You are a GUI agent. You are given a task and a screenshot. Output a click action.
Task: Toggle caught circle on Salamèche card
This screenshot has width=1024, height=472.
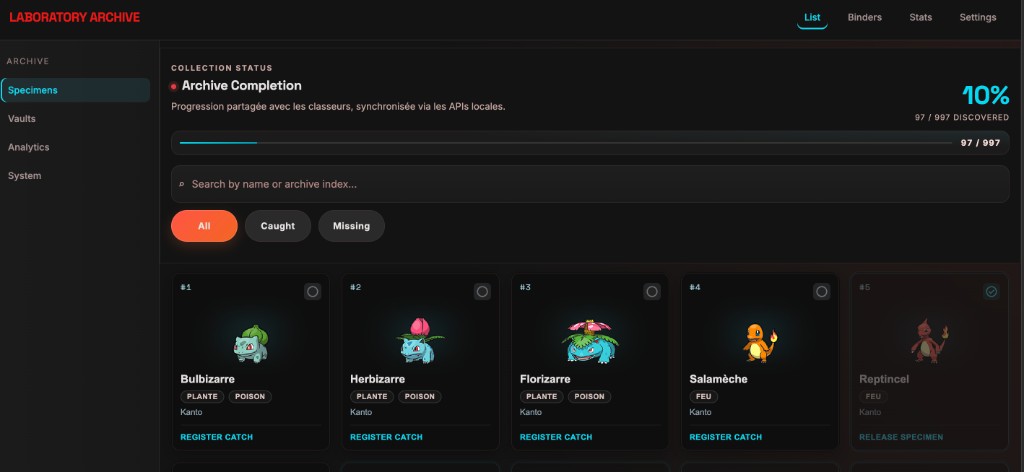tap(822, 292)
